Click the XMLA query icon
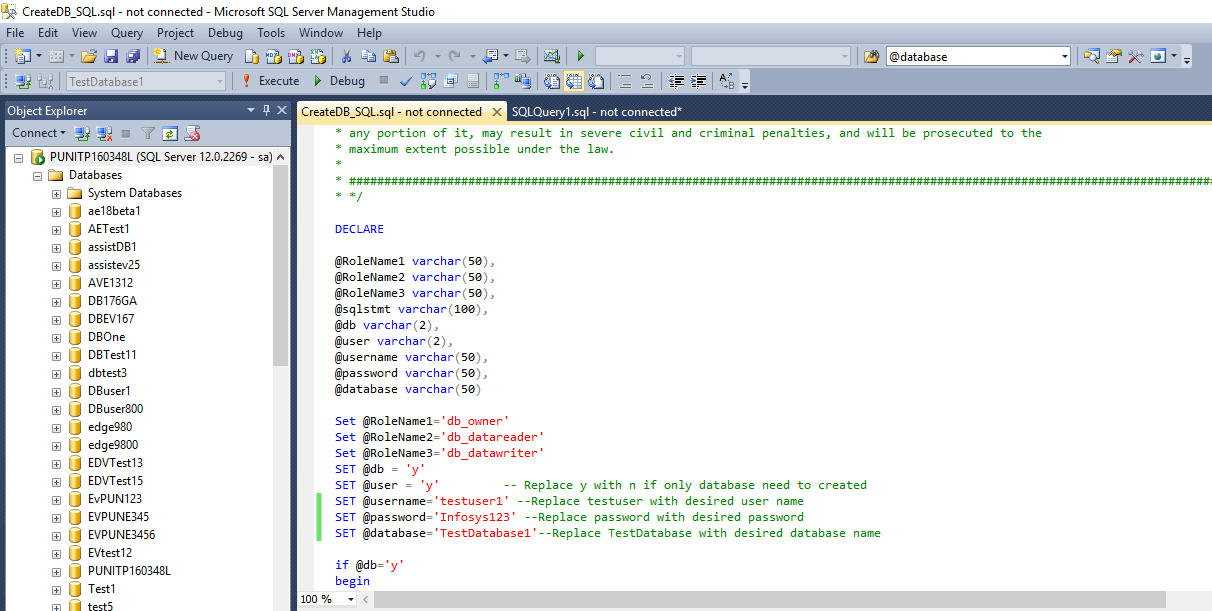 point(318,56)
